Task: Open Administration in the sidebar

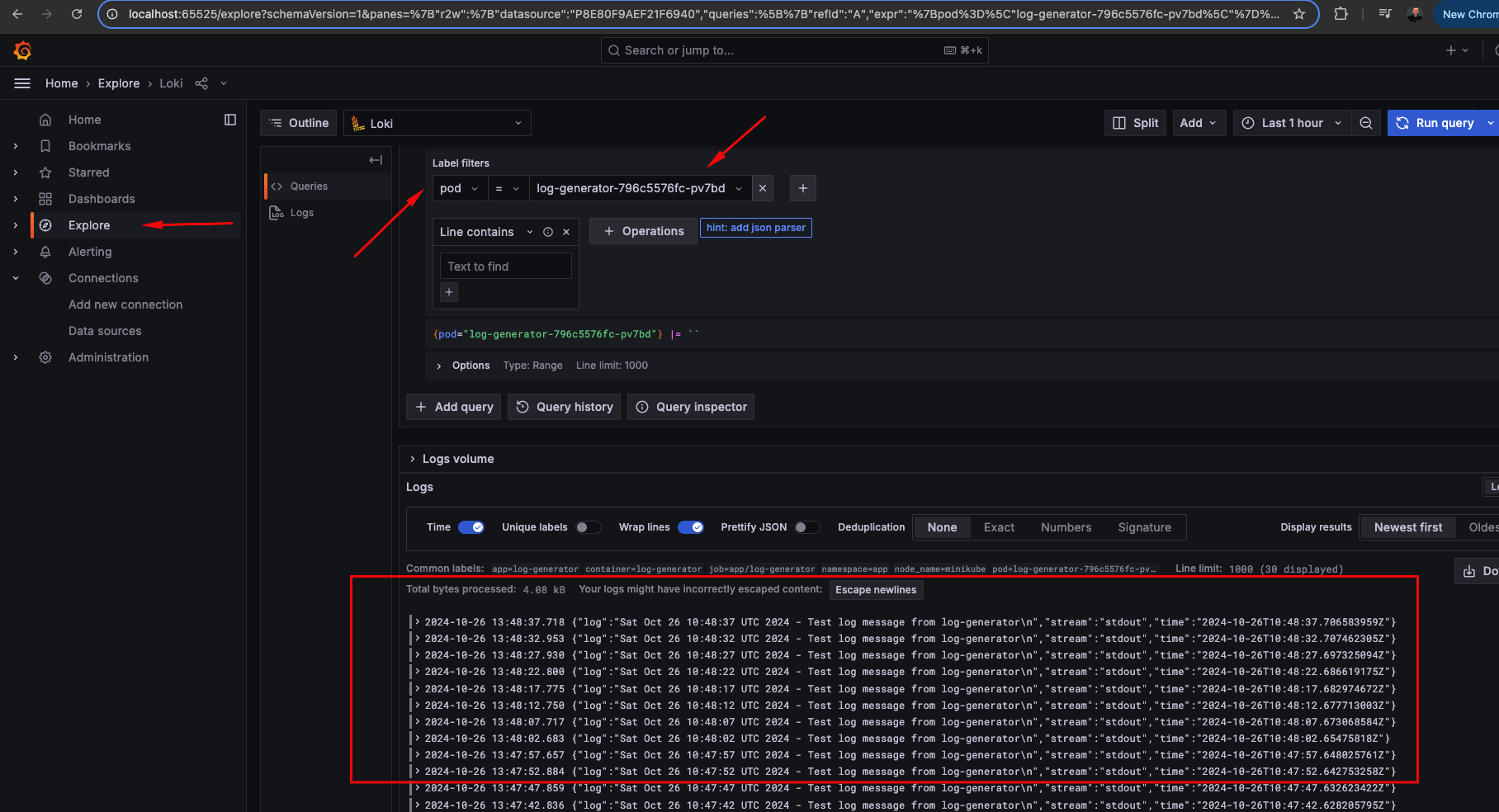Action: [108, 357]
